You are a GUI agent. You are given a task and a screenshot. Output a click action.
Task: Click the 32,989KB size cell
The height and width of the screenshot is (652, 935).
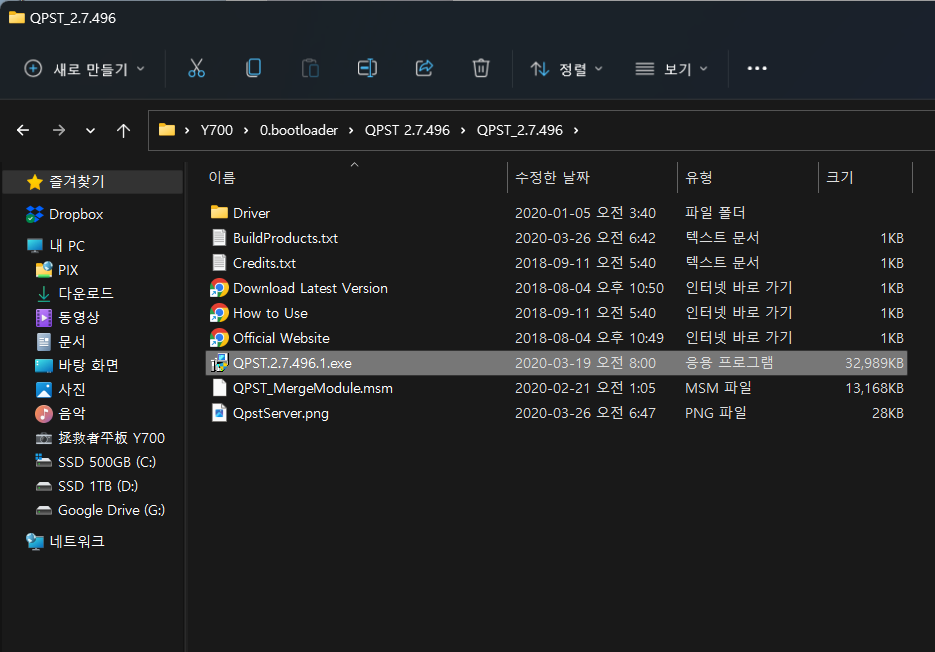coord(874,363)
